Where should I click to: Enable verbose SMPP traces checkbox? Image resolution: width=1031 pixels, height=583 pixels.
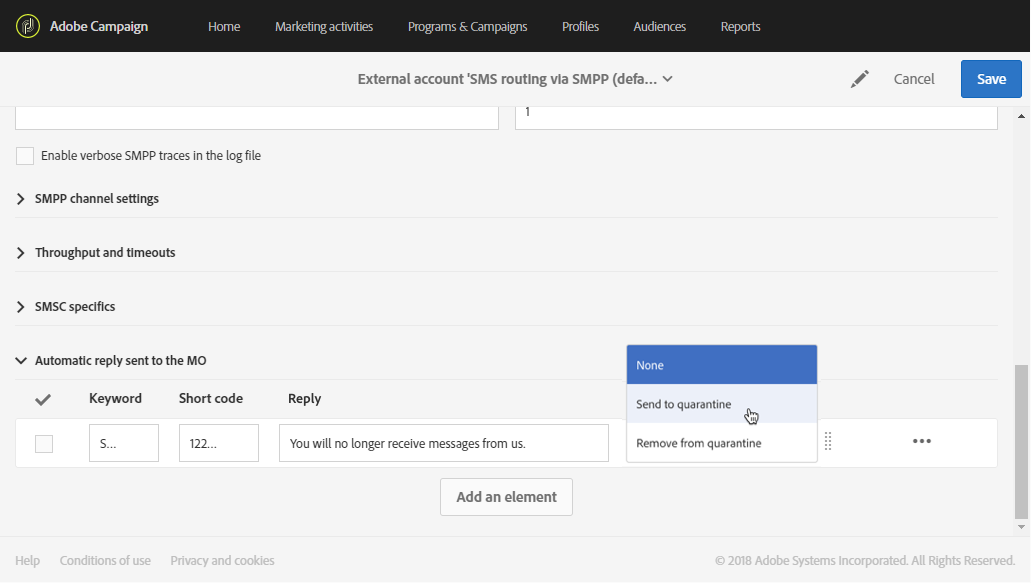click(25, 156)
